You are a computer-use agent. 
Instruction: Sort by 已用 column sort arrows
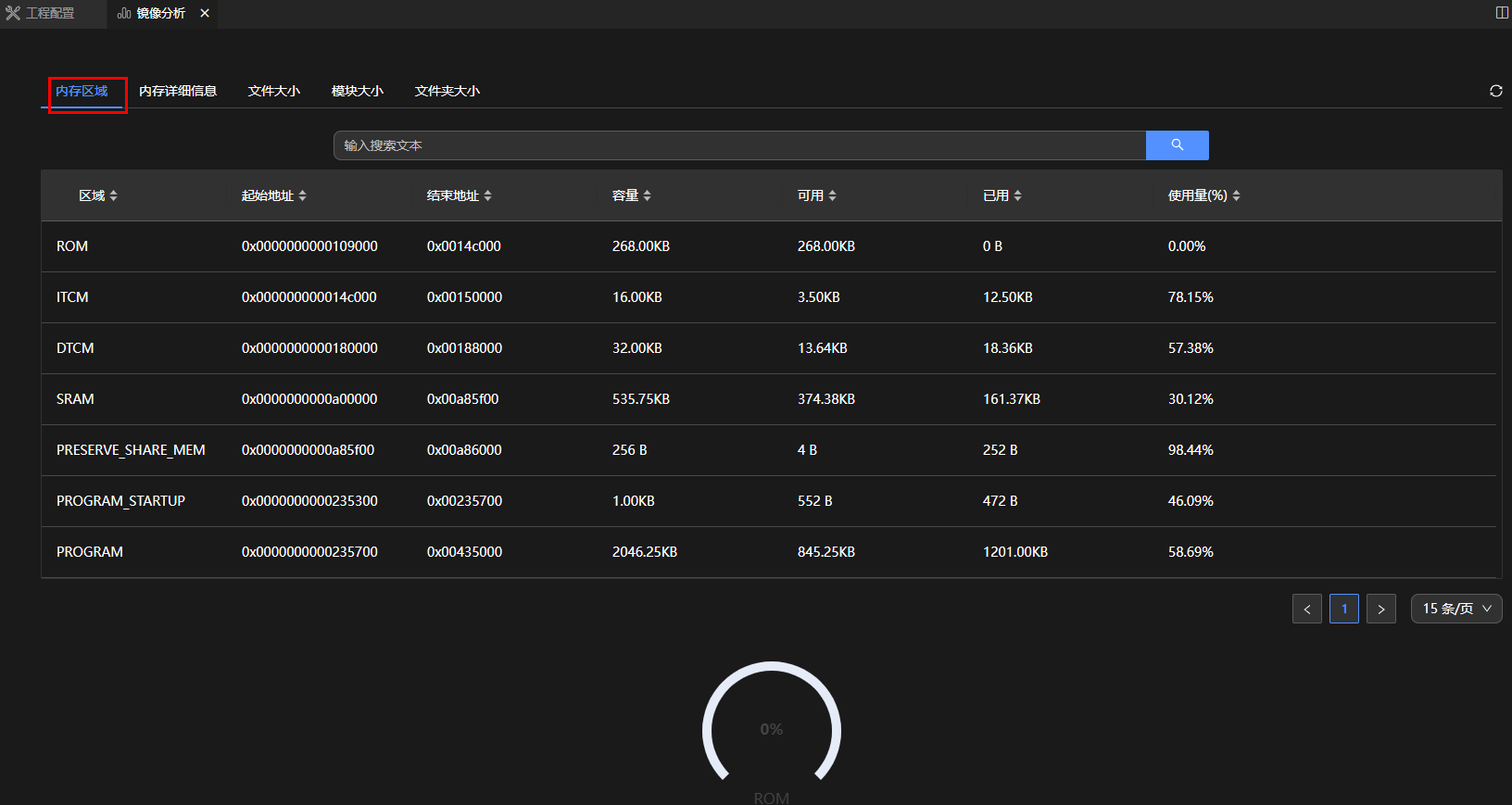tap(1017, 195)
